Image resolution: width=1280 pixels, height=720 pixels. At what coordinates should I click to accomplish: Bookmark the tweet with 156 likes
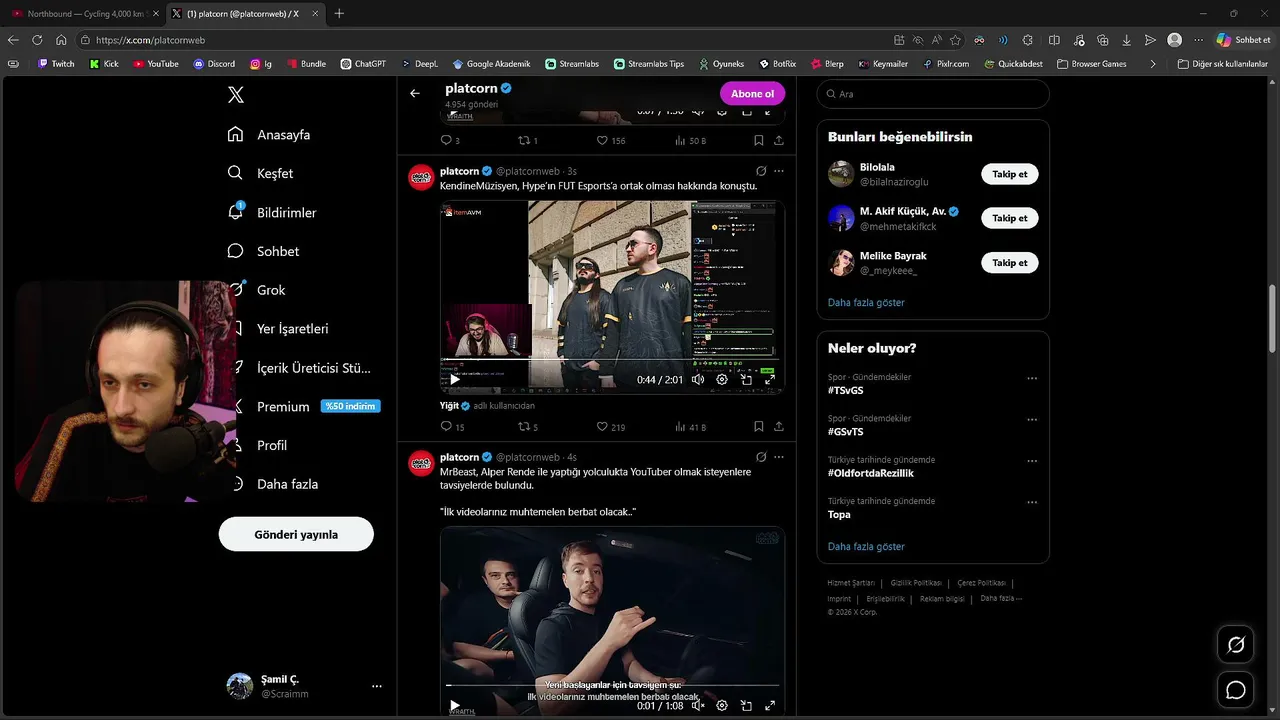point(759,141)
